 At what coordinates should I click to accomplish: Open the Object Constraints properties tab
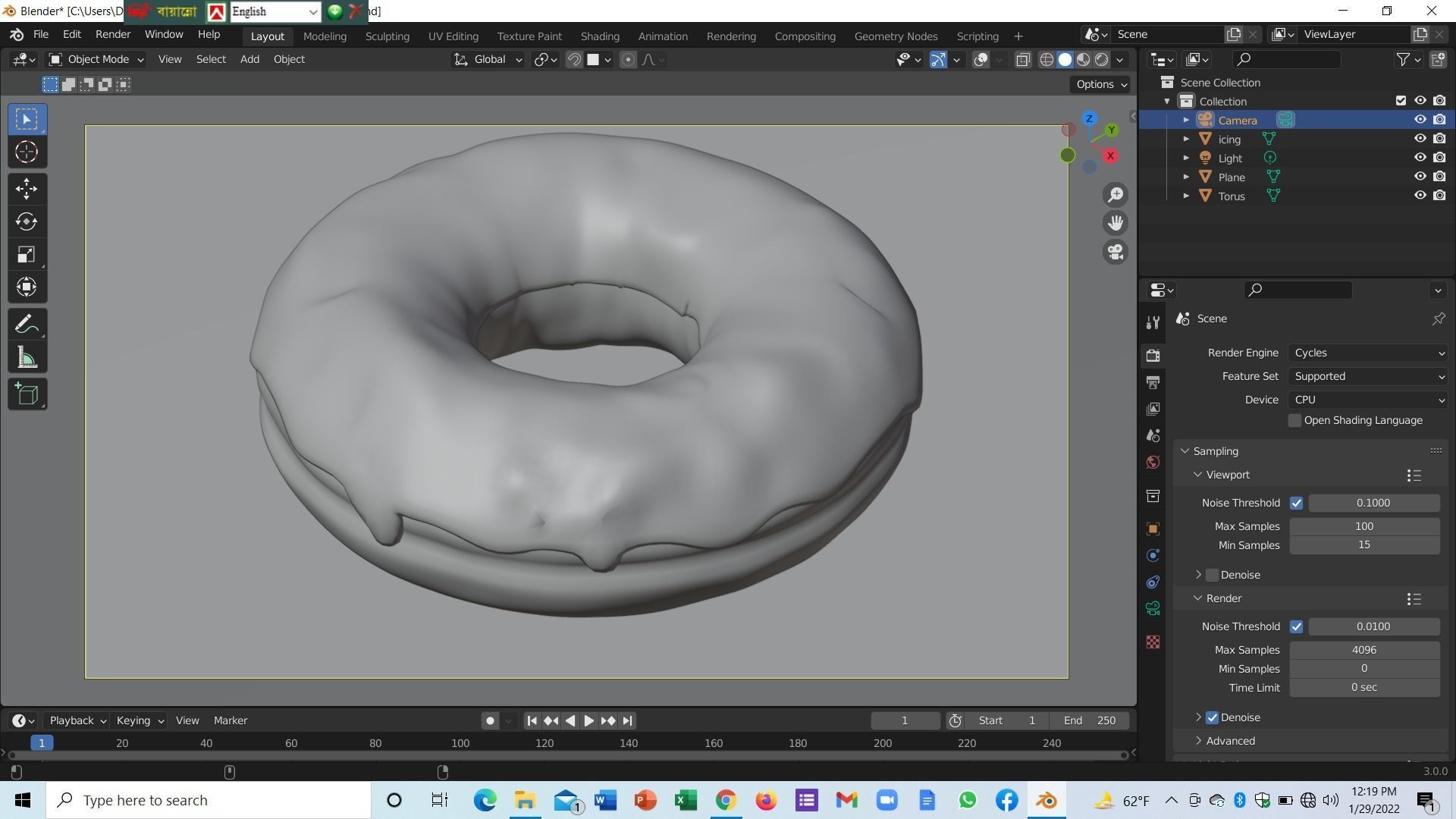coord(1153,582)
